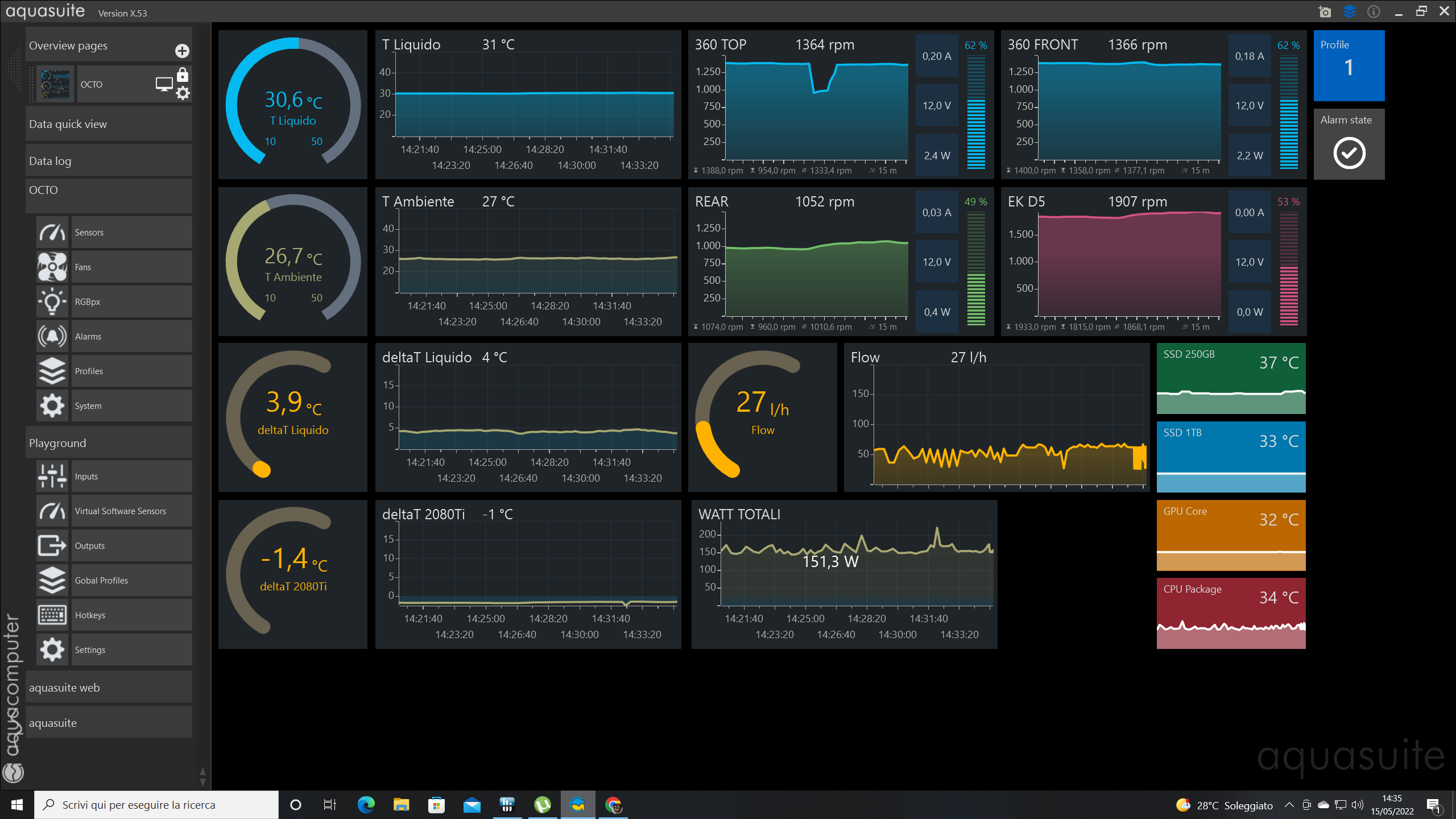Click the Playground Settings gear icon
This screenshot has height=819, width=1456.
[52, 650]
